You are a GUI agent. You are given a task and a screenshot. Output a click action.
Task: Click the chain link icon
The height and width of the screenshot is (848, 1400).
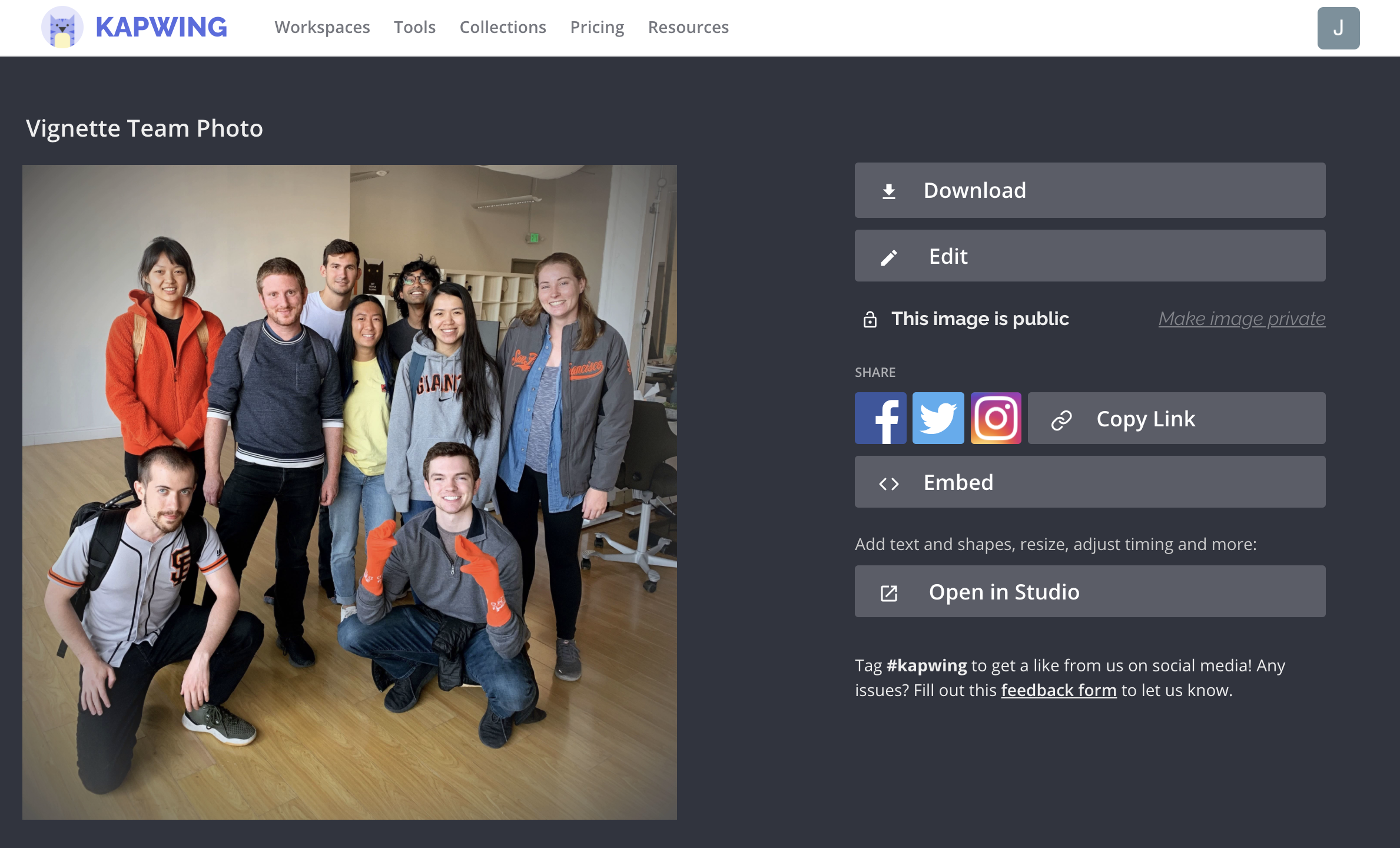click(1061, 419)
